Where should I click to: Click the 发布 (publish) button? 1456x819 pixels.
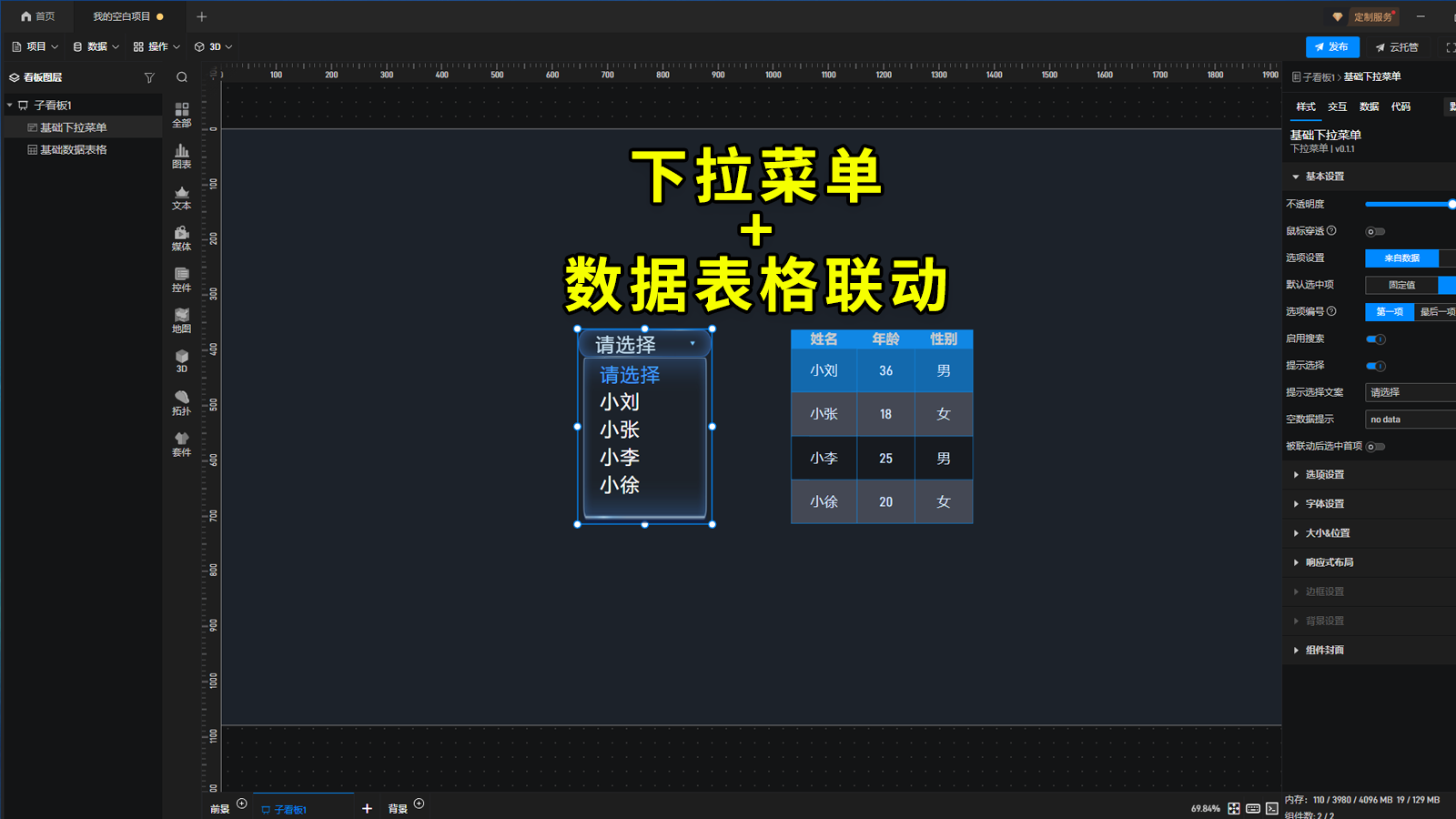click(1332, 46)
